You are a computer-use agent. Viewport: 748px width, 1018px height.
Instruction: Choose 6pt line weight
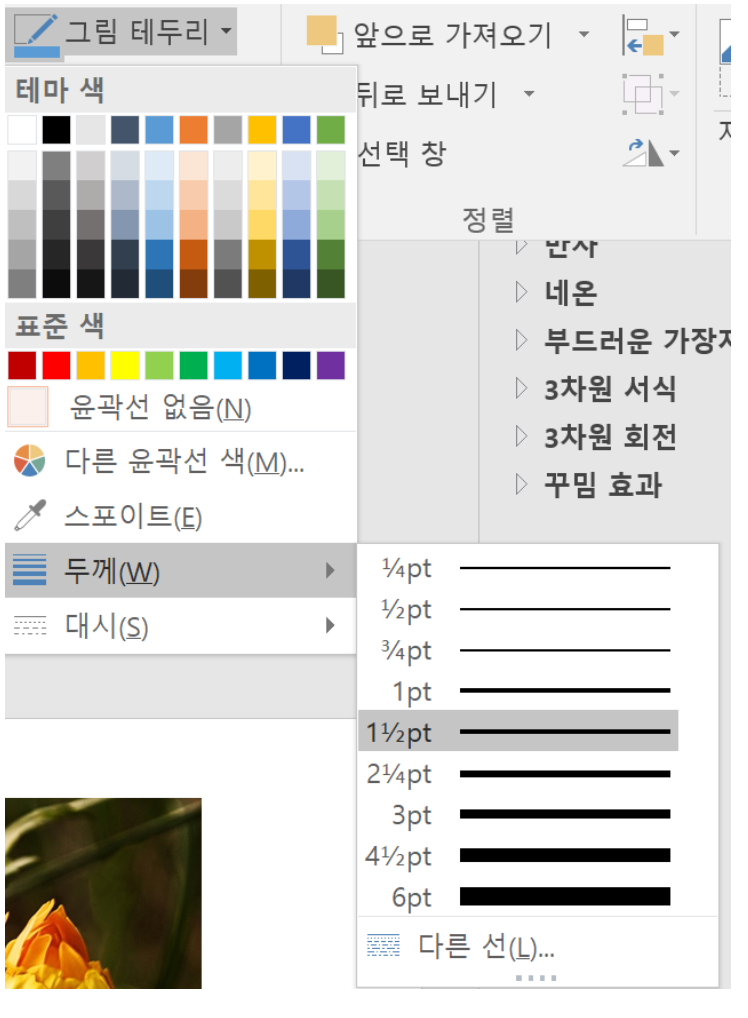(518, 897)
